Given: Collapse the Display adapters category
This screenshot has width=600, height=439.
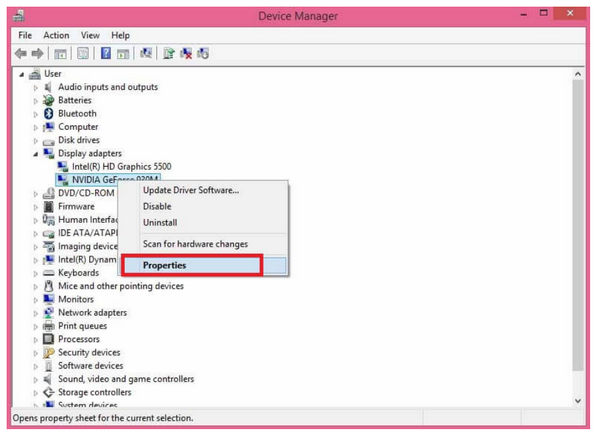Looking at the screenshot, I should (36, 154).
